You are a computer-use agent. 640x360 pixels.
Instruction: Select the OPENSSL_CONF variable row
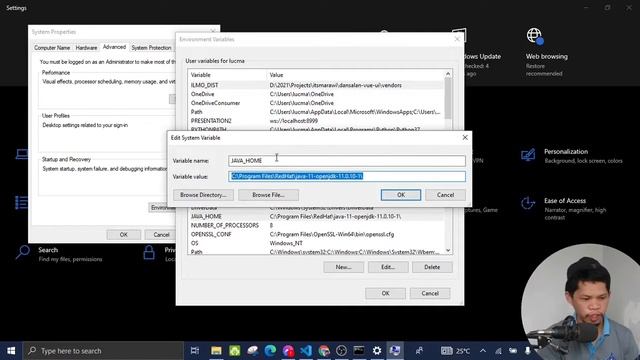(x=316, y=234)
